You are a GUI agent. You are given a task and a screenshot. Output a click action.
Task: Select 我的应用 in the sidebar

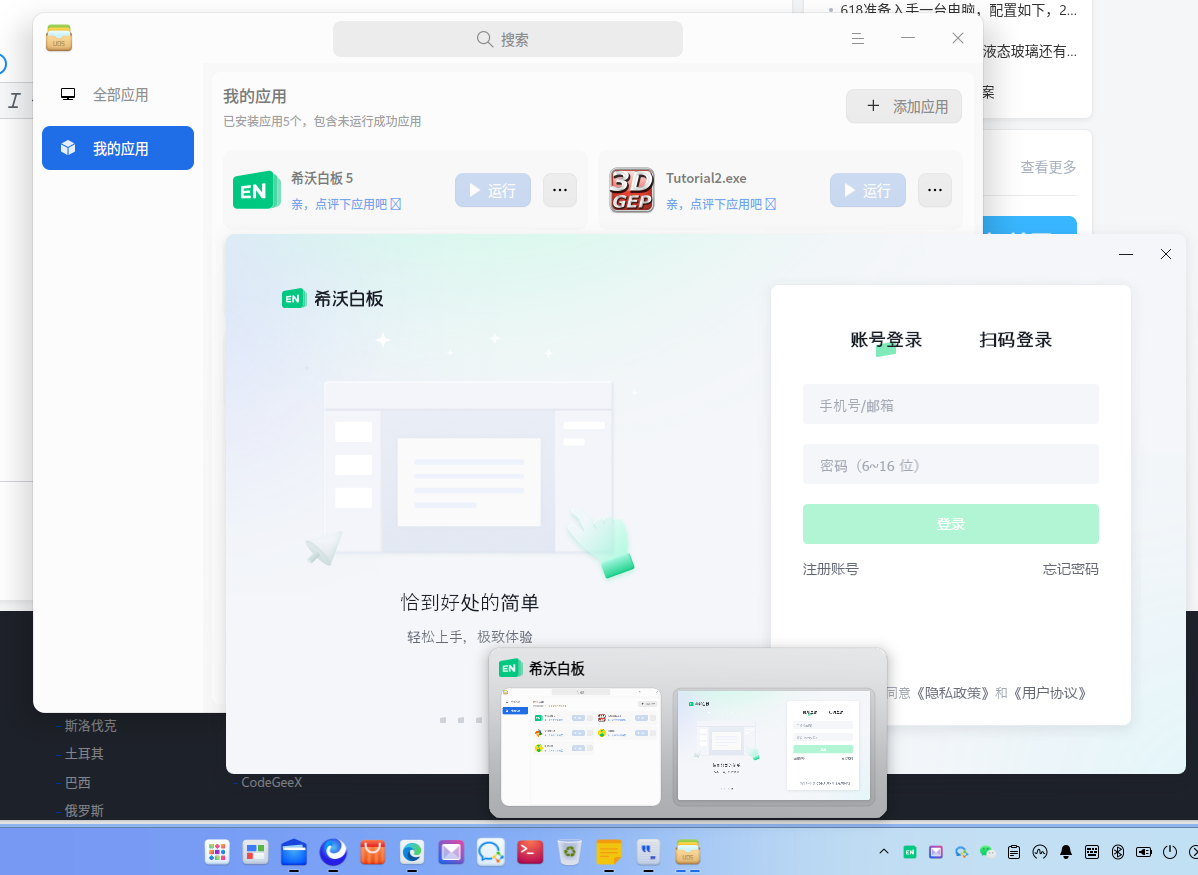(x=118, y=148)
